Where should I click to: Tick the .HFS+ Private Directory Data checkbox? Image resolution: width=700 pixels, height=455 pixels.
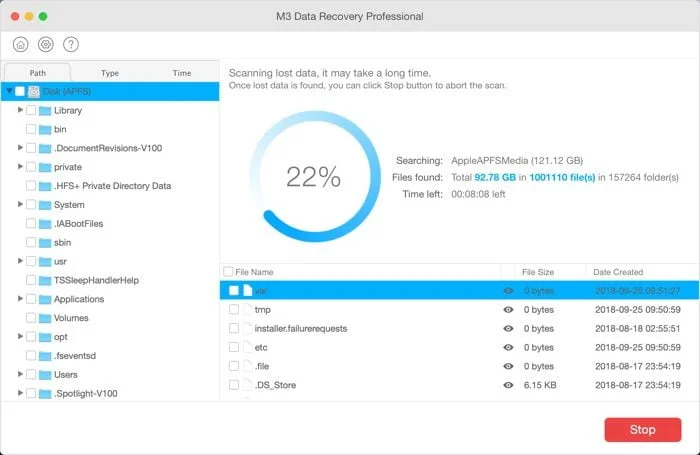(x=31, y=185)
